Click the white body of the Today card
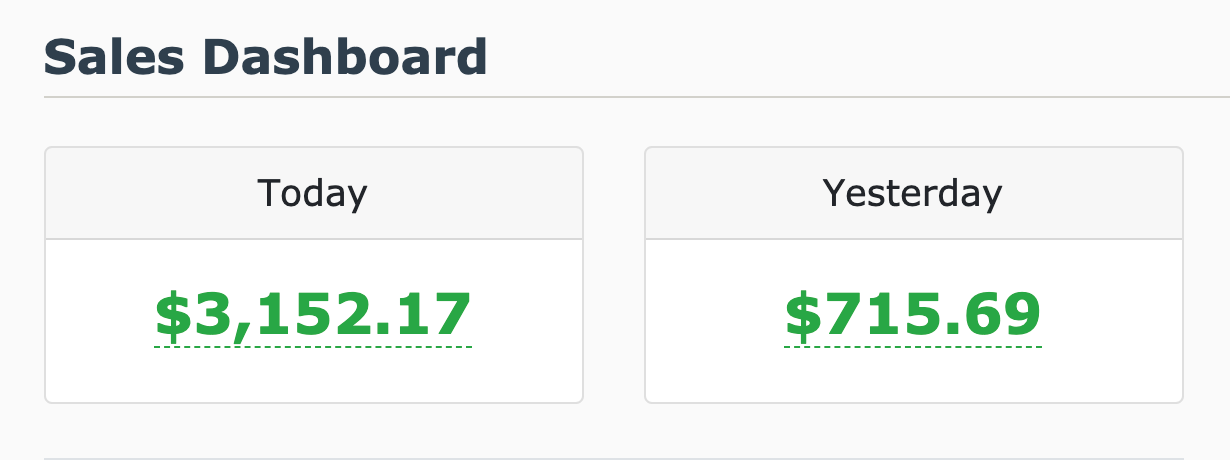1230x460 pixels. pyautogui.click(x=313, y=375)
